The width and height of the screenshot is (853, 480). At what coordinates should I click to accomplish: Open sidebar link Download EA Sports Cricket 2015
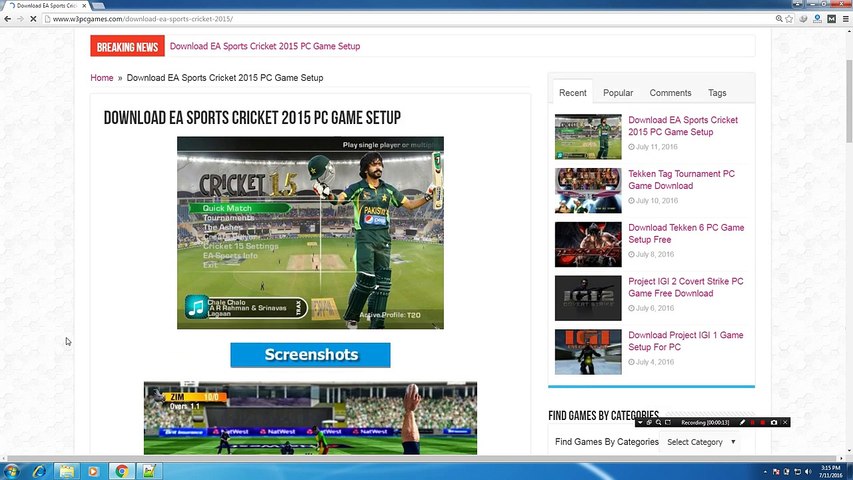click(683, 126)
